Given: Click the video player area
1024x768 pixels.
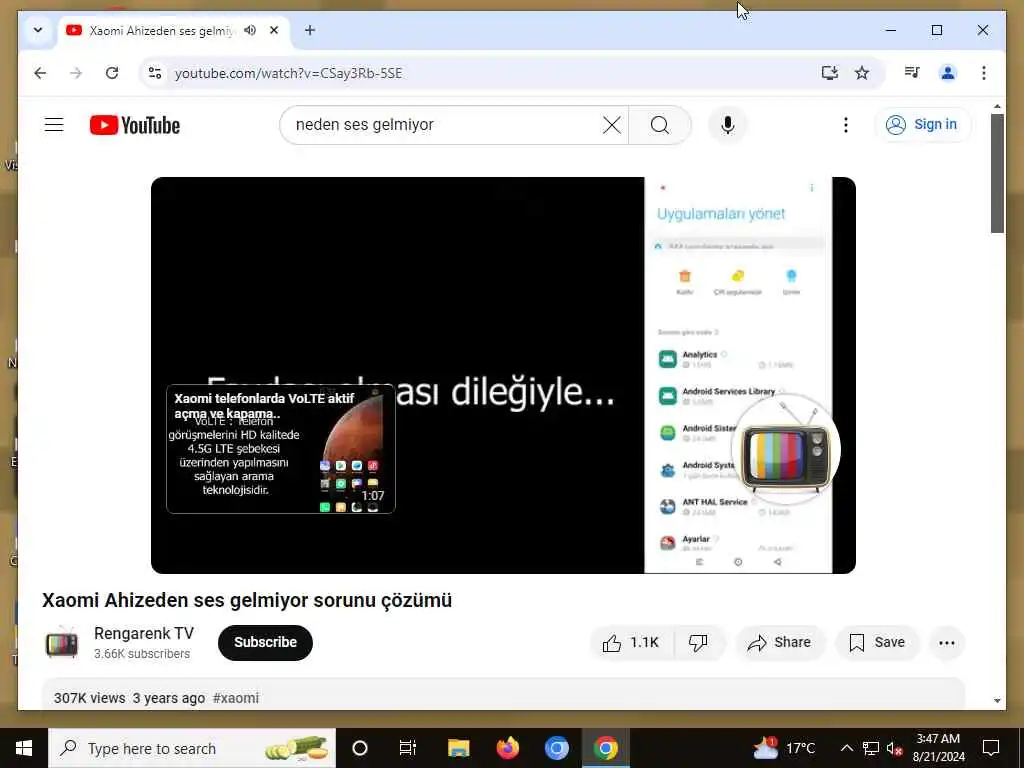Looking at the screenshot, I should [x=503, y=376].
